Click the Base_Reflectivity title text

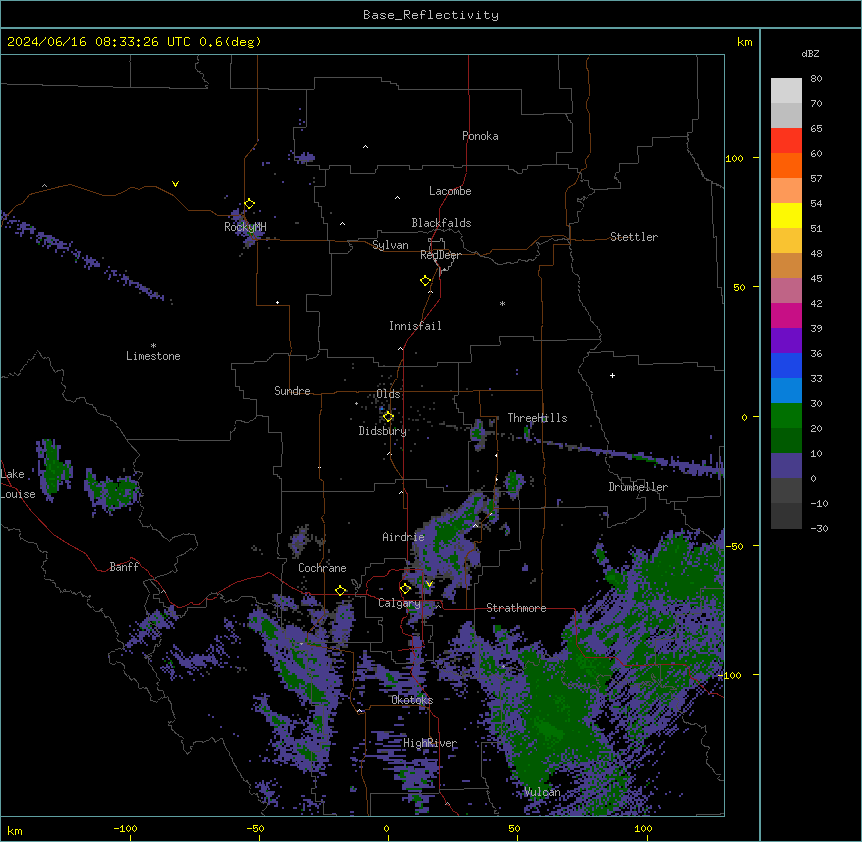[431, 15]
